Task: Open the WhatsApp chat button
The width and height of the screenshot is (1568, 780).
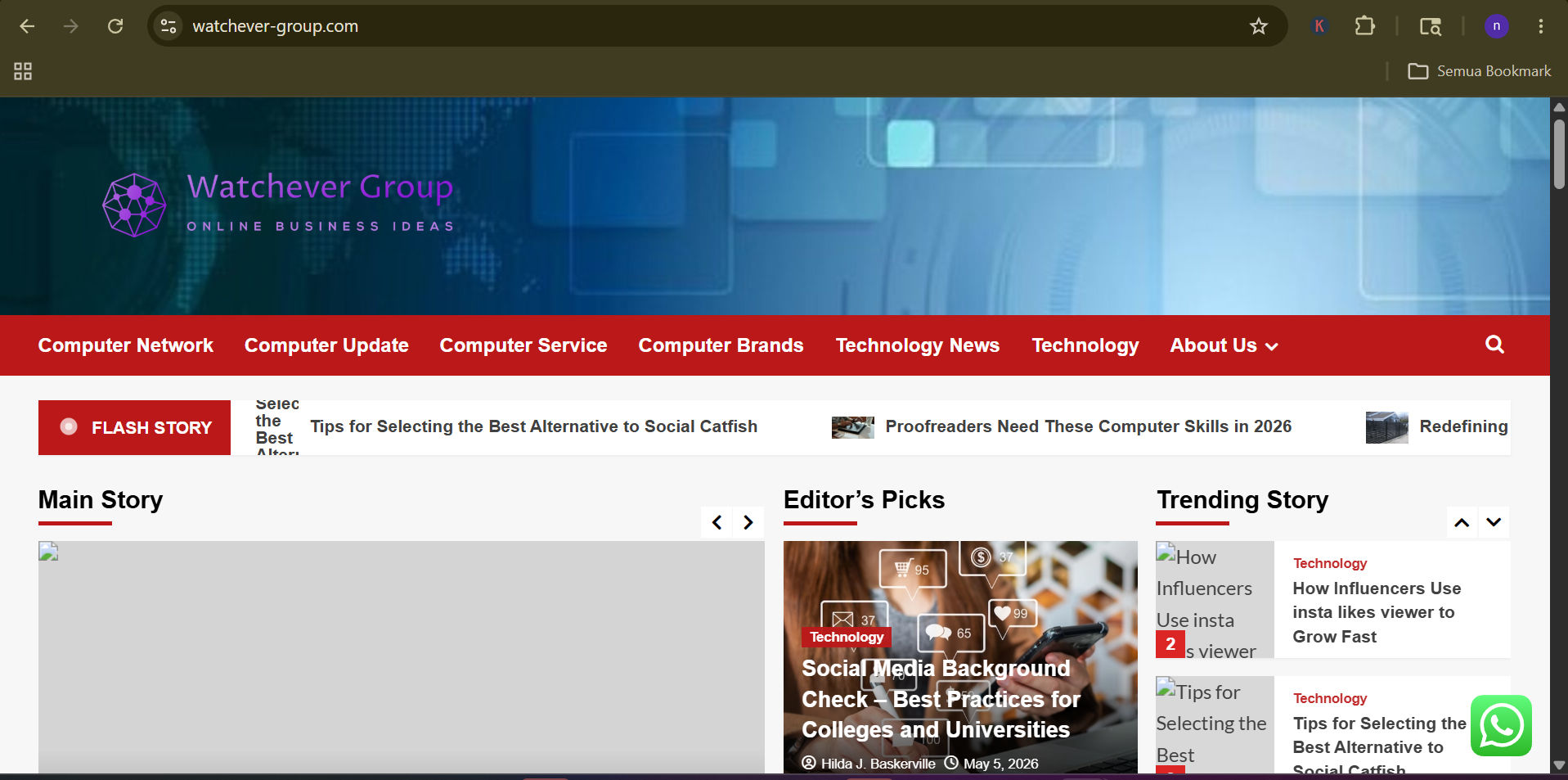Action: (1501, 726)
